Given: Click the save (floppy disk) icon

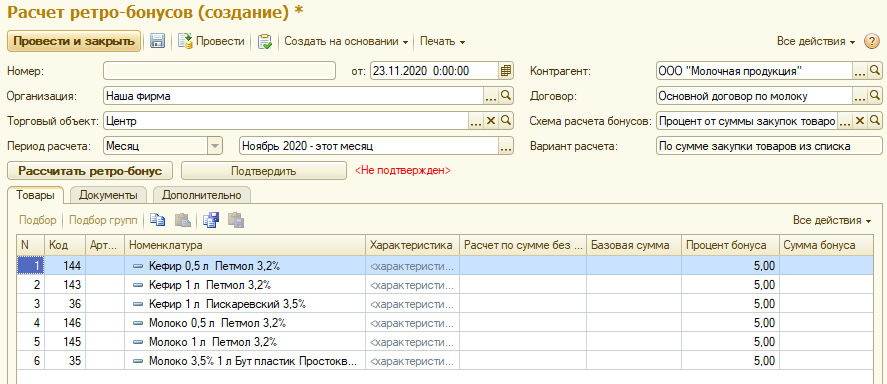Looking at the screenshot, I should pos(157,41).
